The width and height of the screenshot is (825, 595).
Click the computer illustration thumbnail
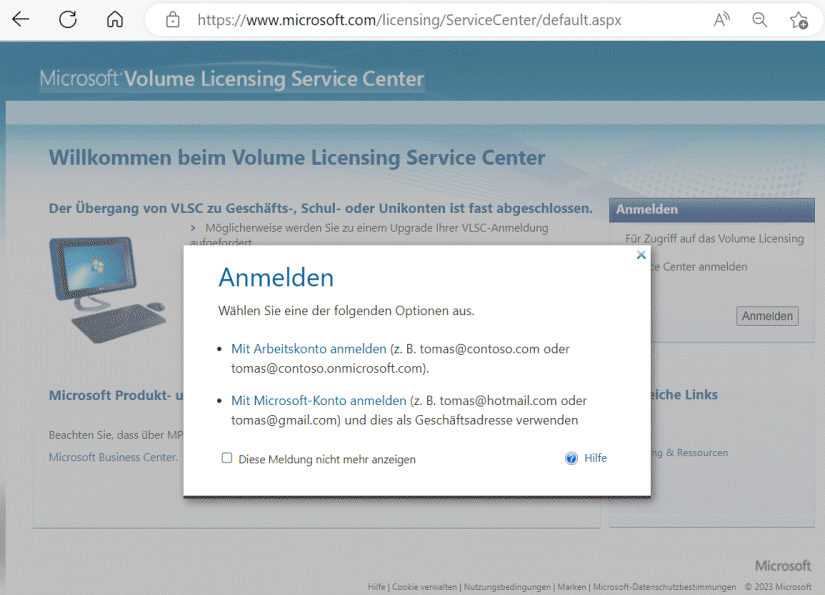point(107,289)
